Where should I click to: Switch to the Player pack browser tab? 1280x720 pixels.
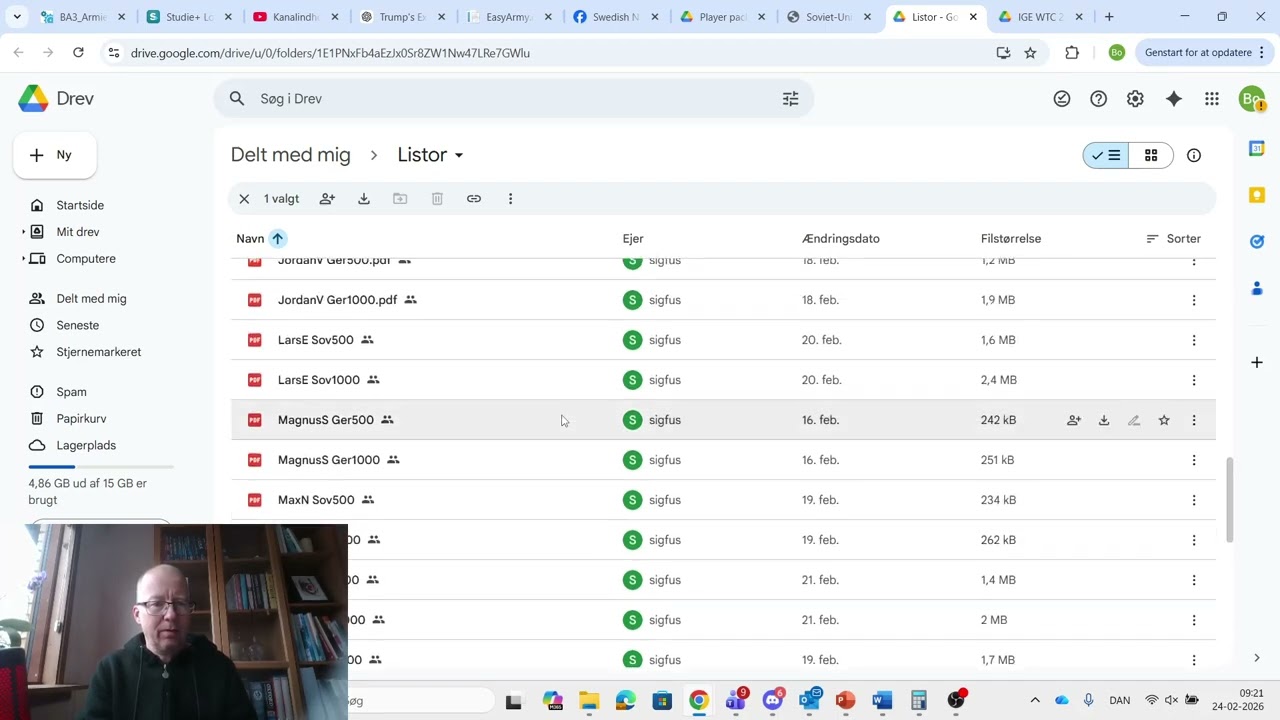[x=724, y=17]
